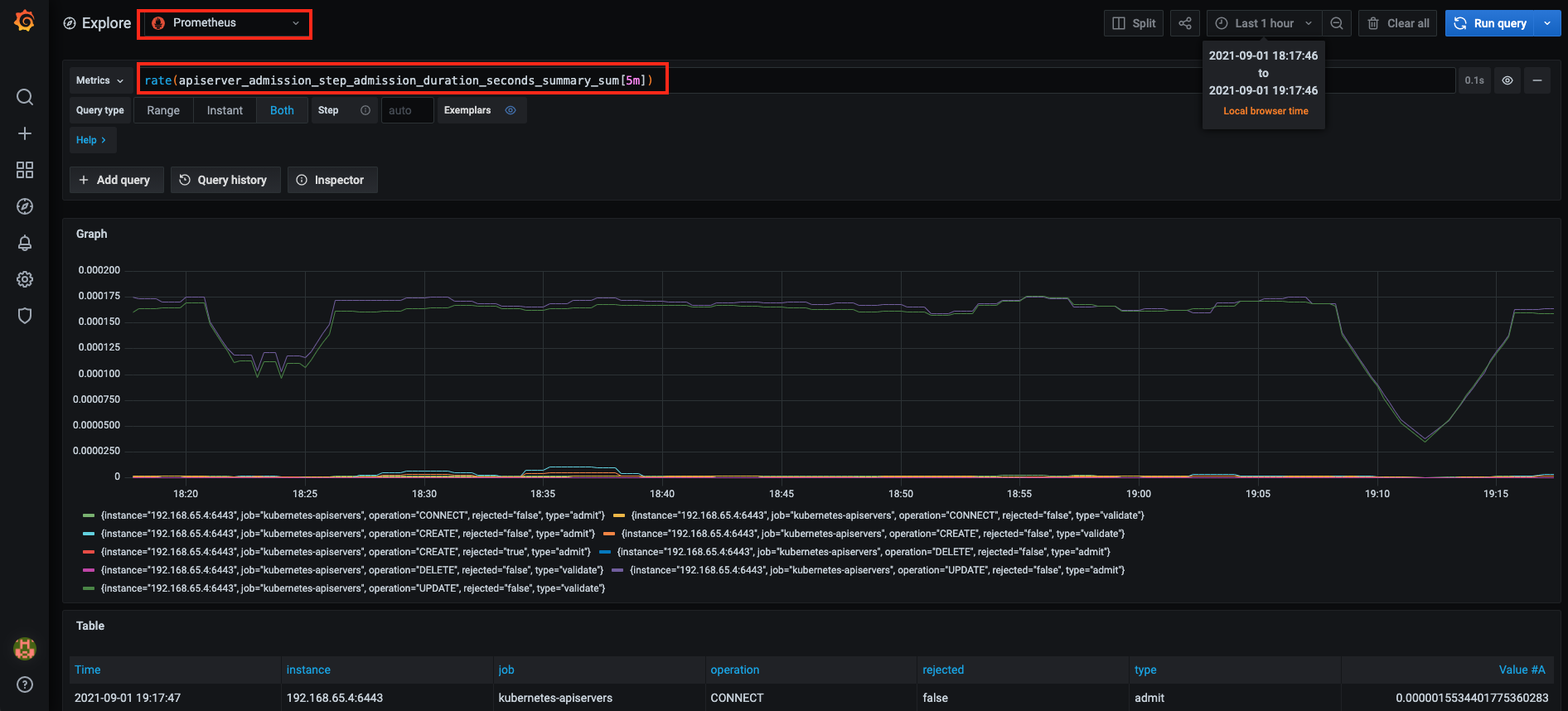The height and width of the screenshot is (711, 1568).
Task: Open the Create plus icon in sidebar
Action: [x=25, y=133]
